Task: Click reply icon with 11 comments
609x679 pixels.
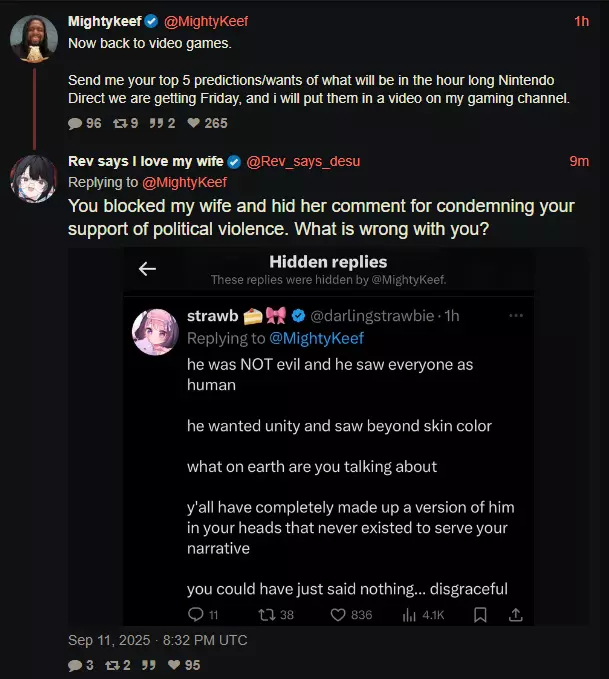Action: [195, 614]
